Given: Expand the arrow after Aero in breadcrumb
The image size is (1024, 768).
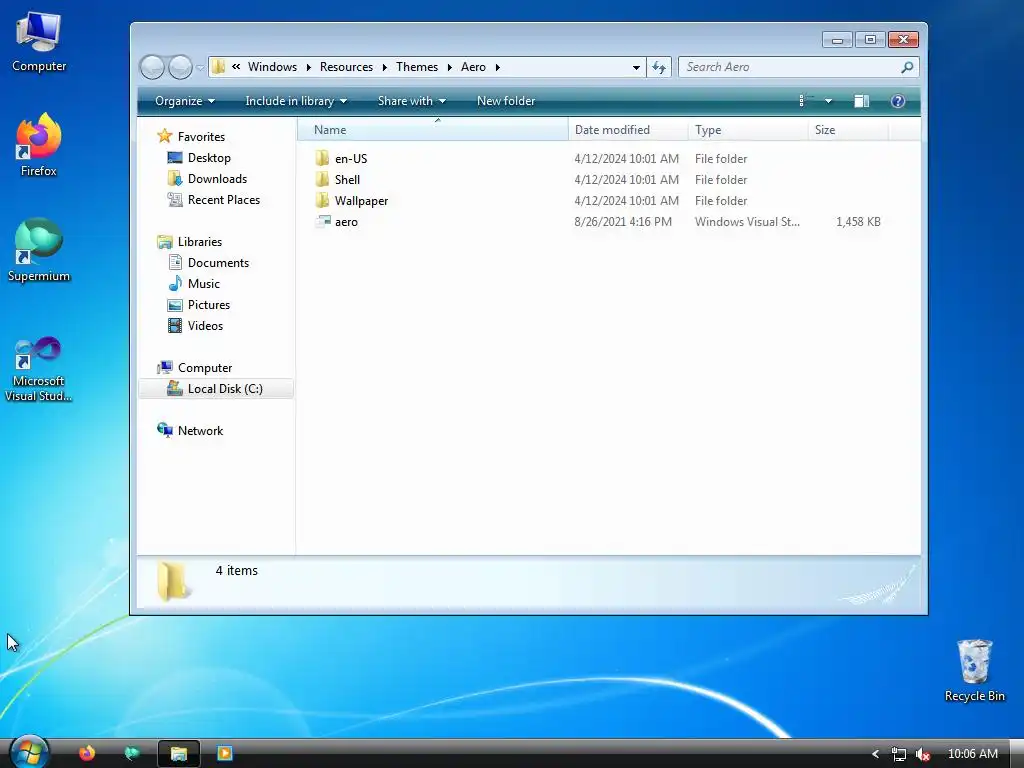Looking at the screenshot, I should [x=498, y=67].
